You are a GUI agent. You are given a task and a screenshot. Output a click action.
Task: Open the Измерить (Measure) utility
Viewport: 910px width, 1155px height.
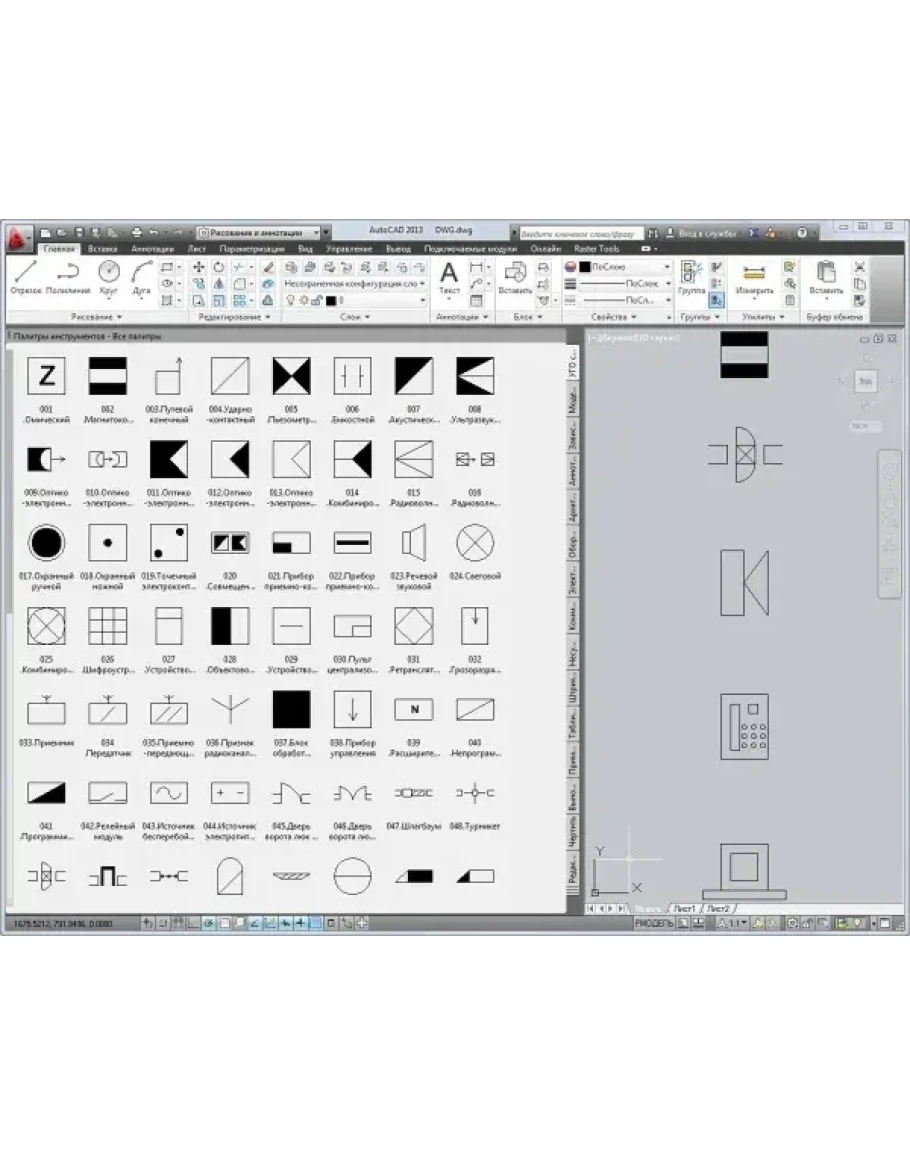click(x=754, y=277)
